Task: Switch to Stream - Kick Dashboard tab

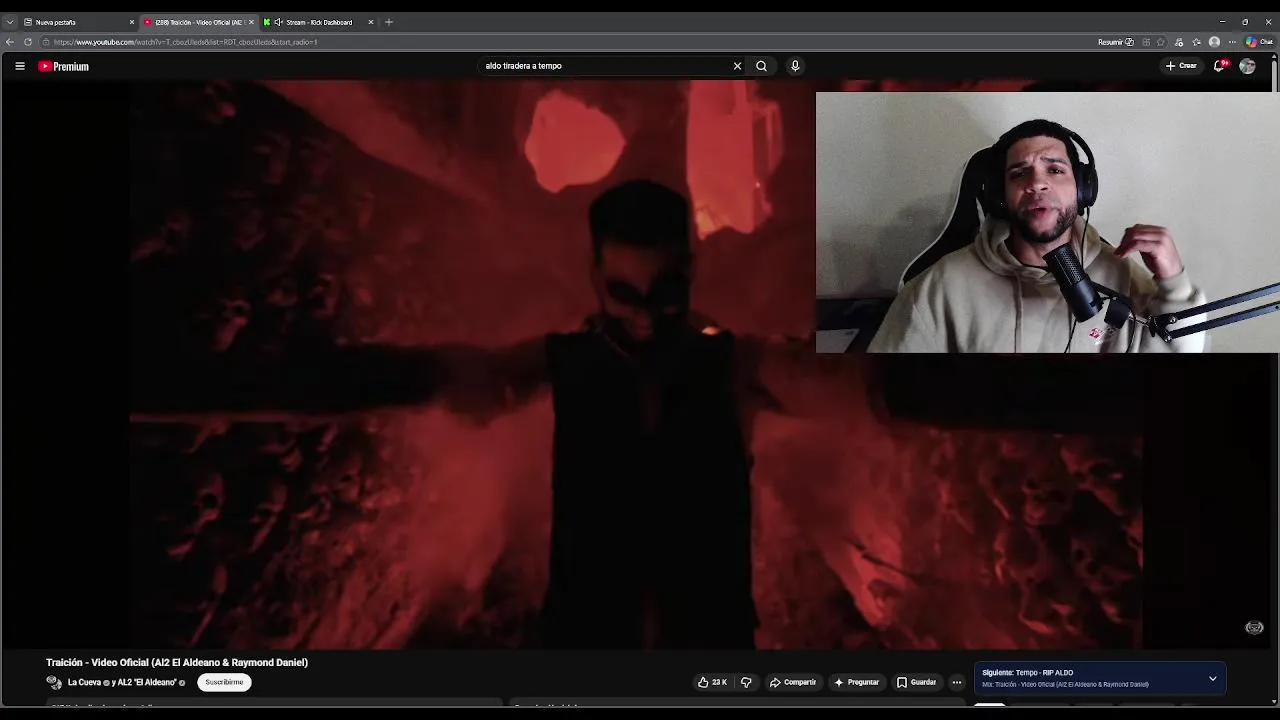Action: [x=319, y=22]
